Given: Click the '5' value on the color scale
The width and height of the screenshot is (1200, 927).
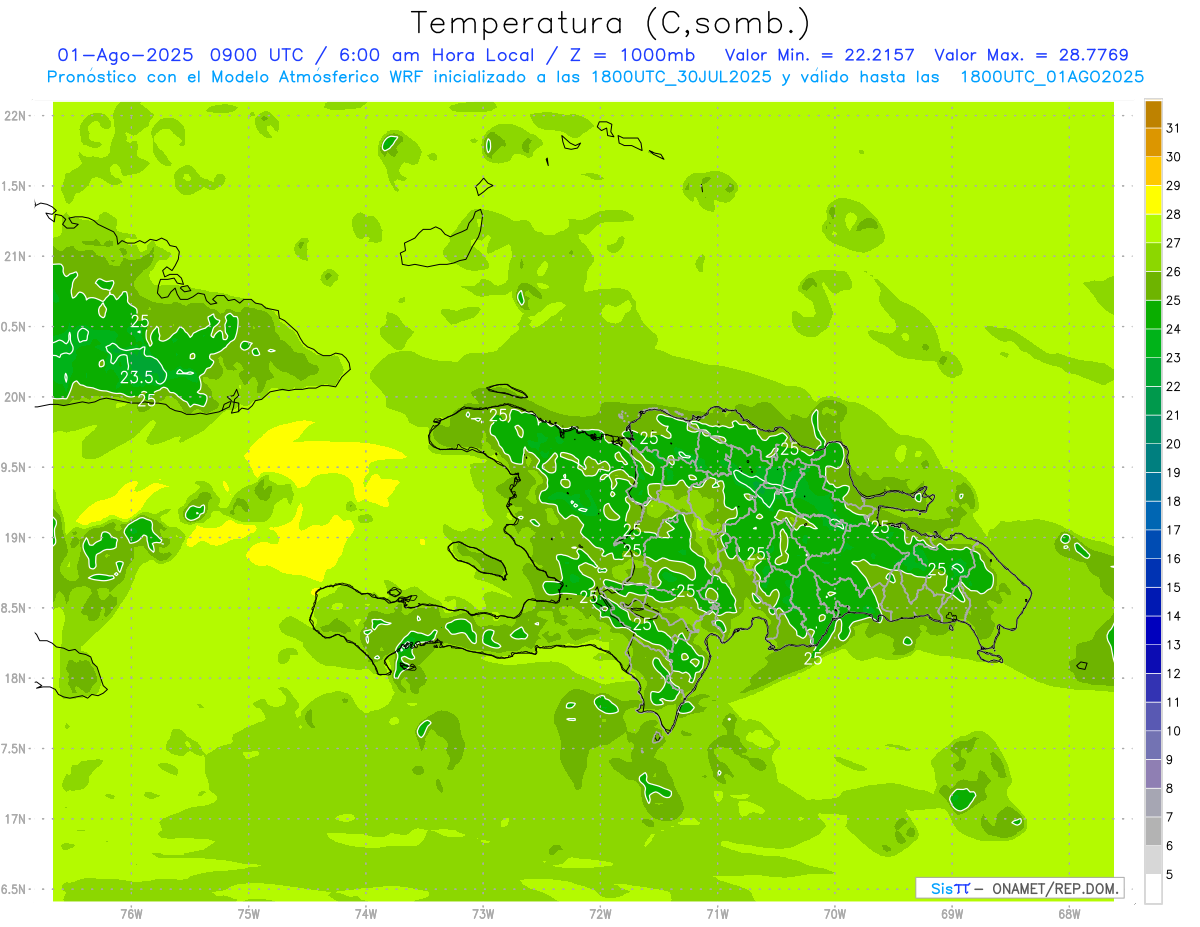Looking at the screenshot, I should pyautogui.click(x=1170, y=874).
